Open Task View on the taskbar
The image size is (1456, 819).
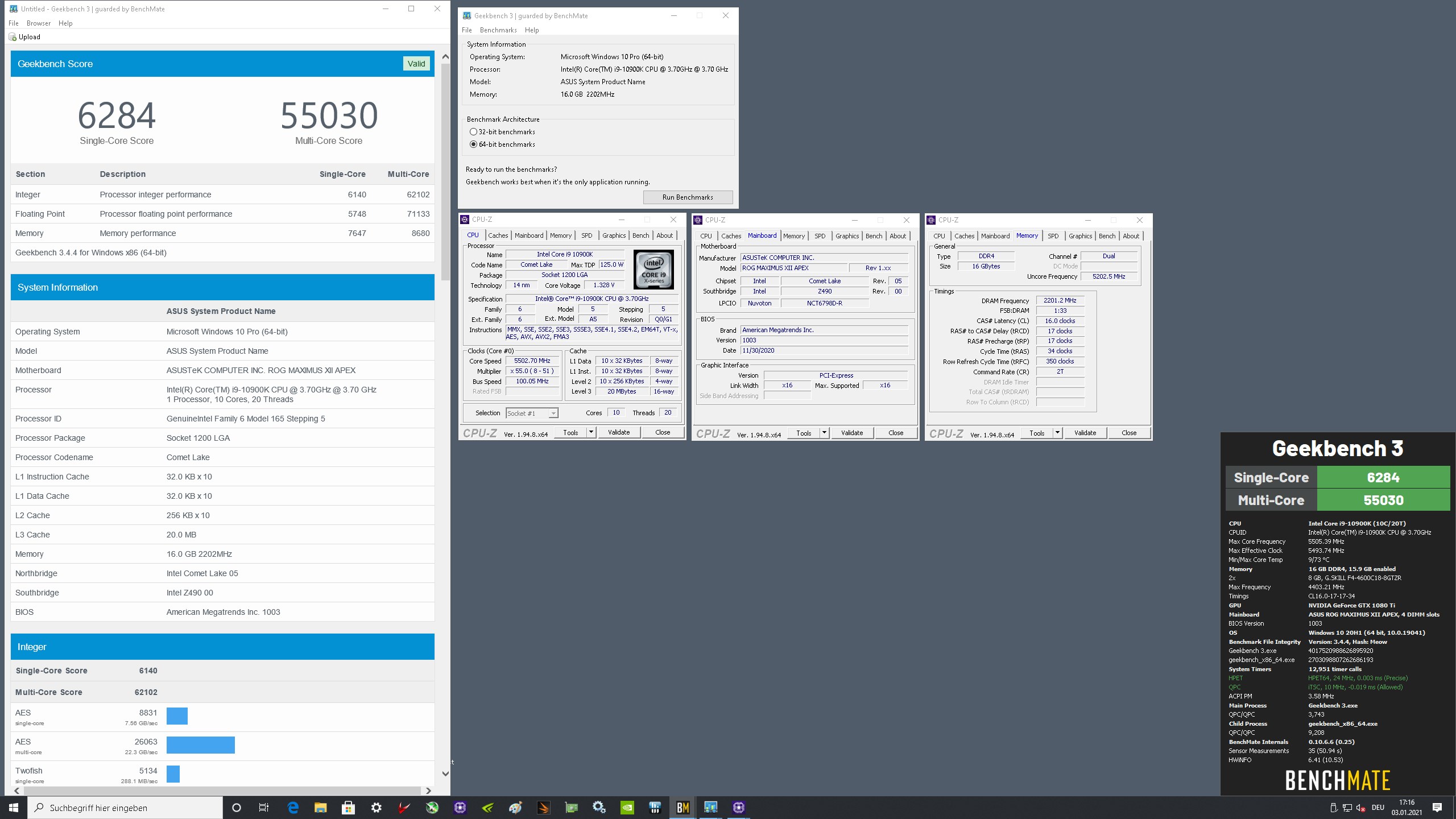click(x=264, y=807)
